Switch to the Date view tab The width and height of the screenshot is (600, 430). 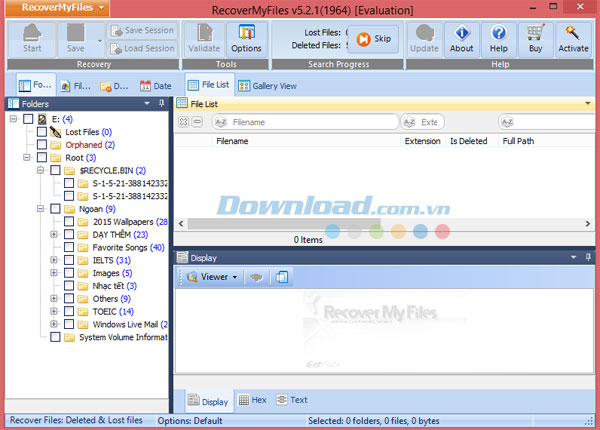tap(156, 86)
